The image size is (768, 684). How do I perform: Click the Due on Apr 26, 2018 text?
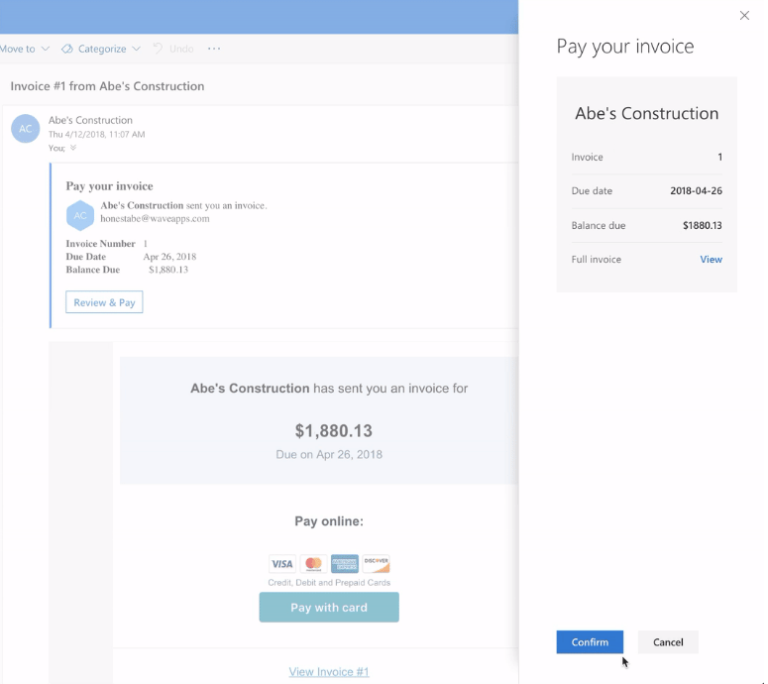[329, 454]
